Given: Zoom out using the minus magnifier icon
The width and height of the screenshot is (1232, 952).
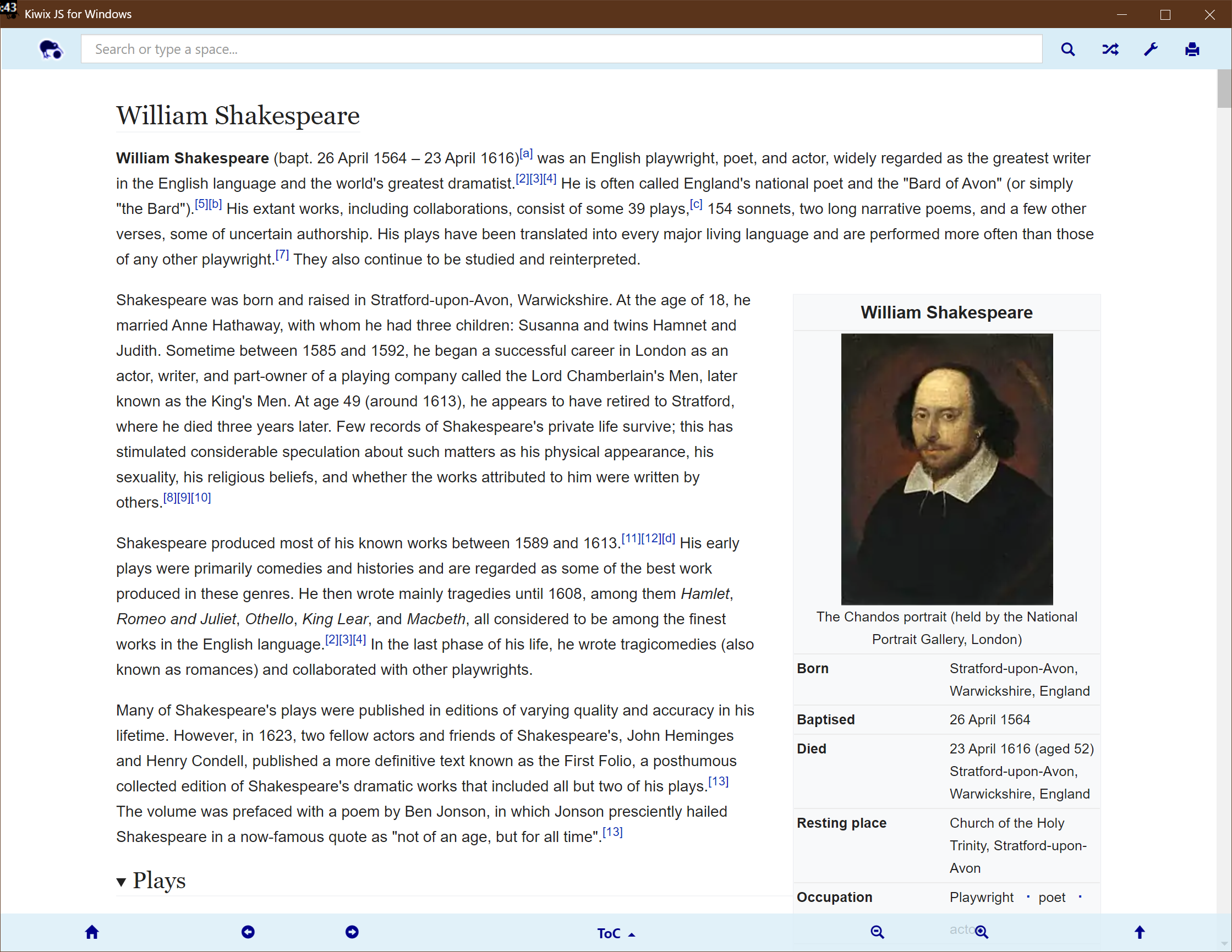Looking at the screenshot, I should (877, 932).
